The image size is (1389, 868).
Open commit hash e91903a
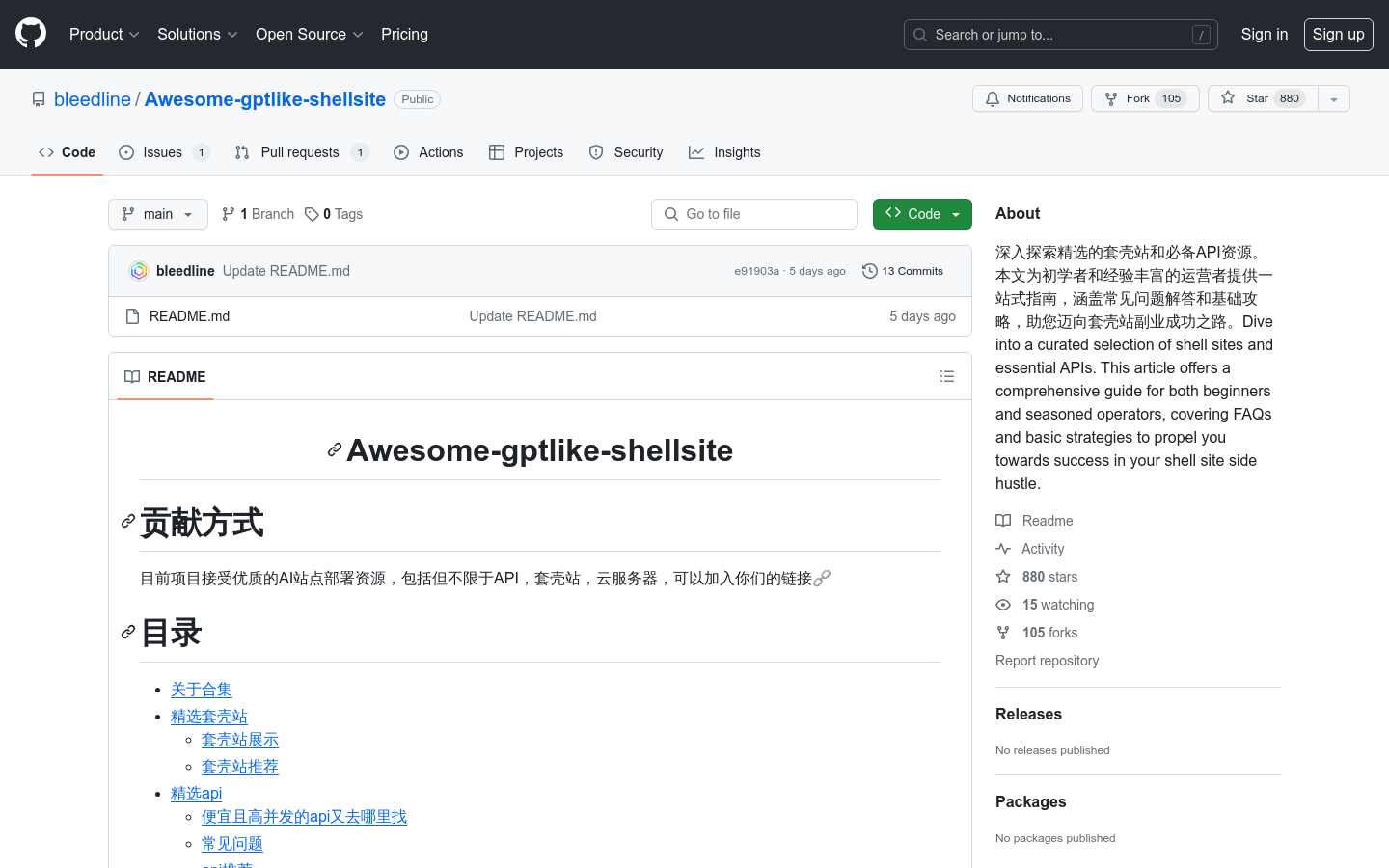[x=756, y=271]
